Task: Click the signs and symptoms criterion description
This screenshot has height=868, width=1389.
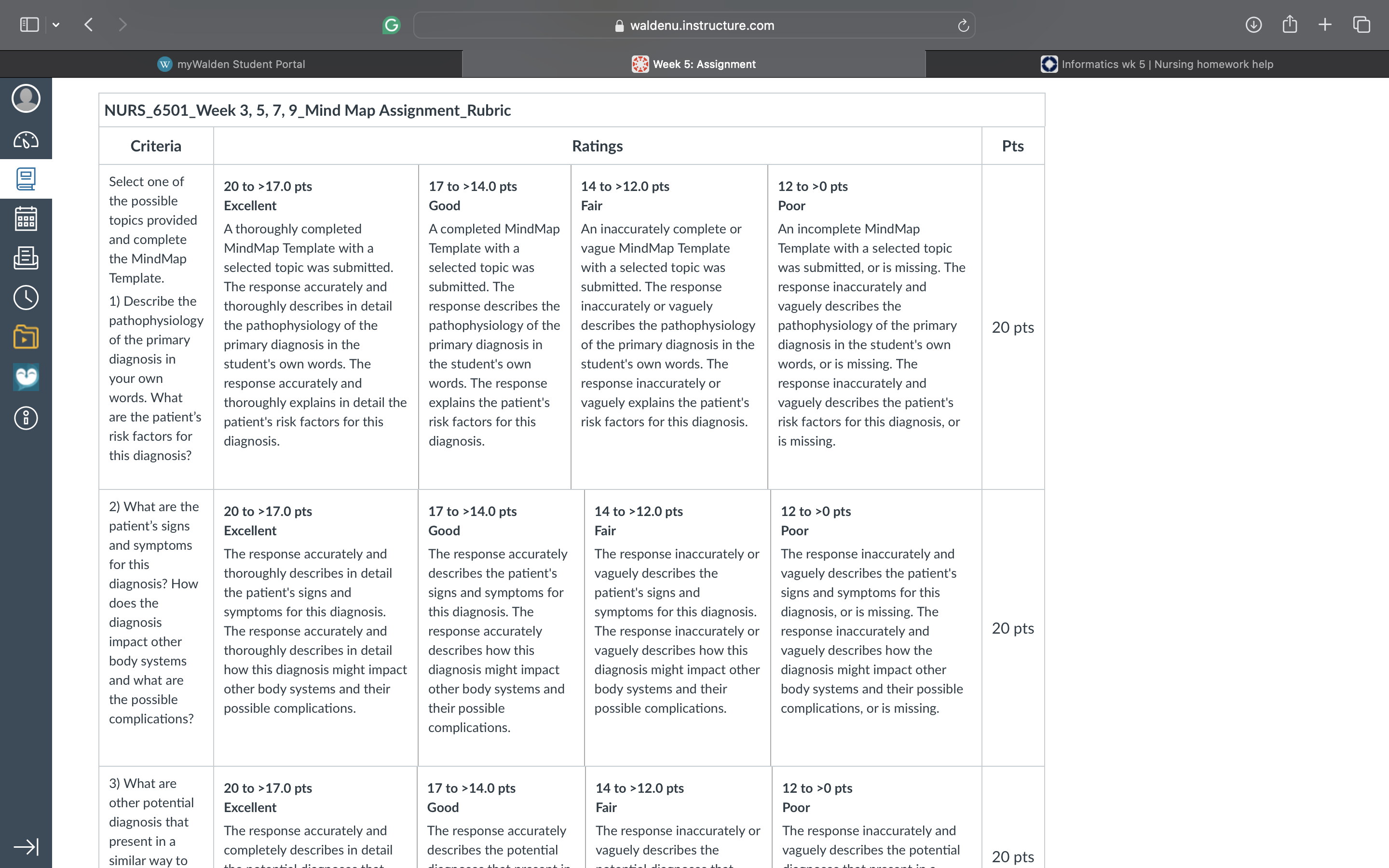Action: [154, 612]
